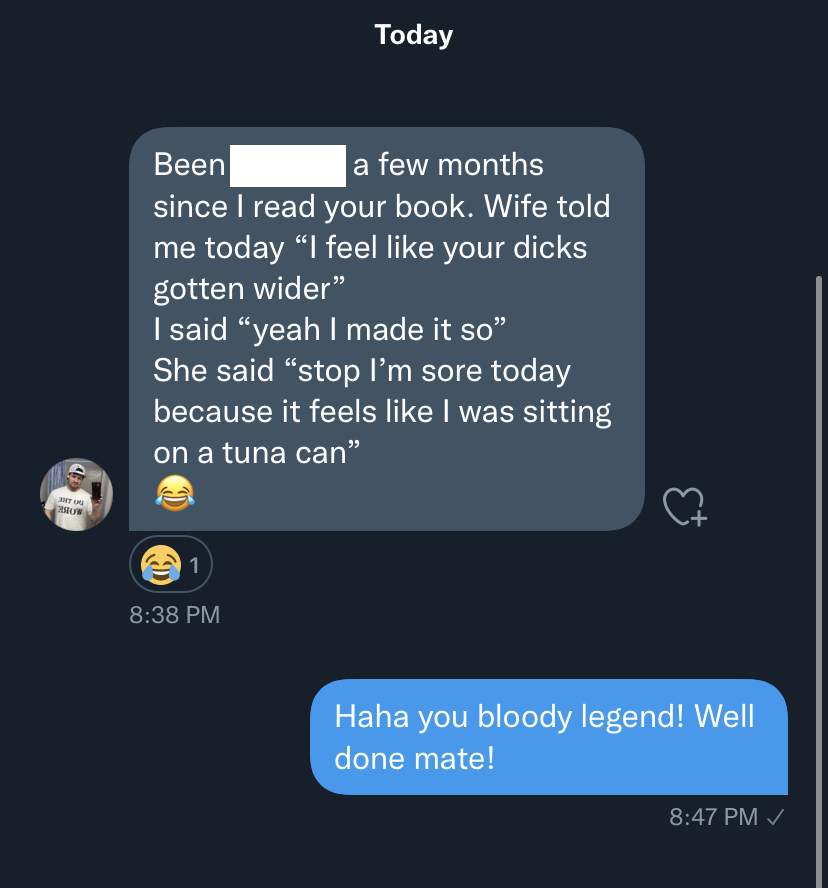Add a reaction with the heart-plus icon
The height and width of the screenshot is (888, 828).
685,506
